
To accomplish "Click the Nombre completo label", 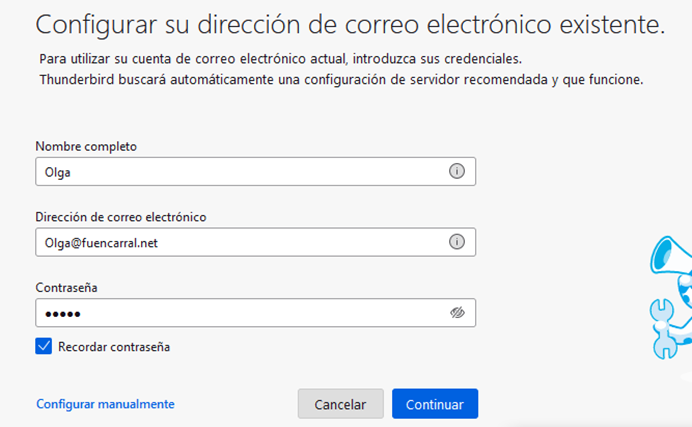I will pyautogui.click(x=86, y=146).
